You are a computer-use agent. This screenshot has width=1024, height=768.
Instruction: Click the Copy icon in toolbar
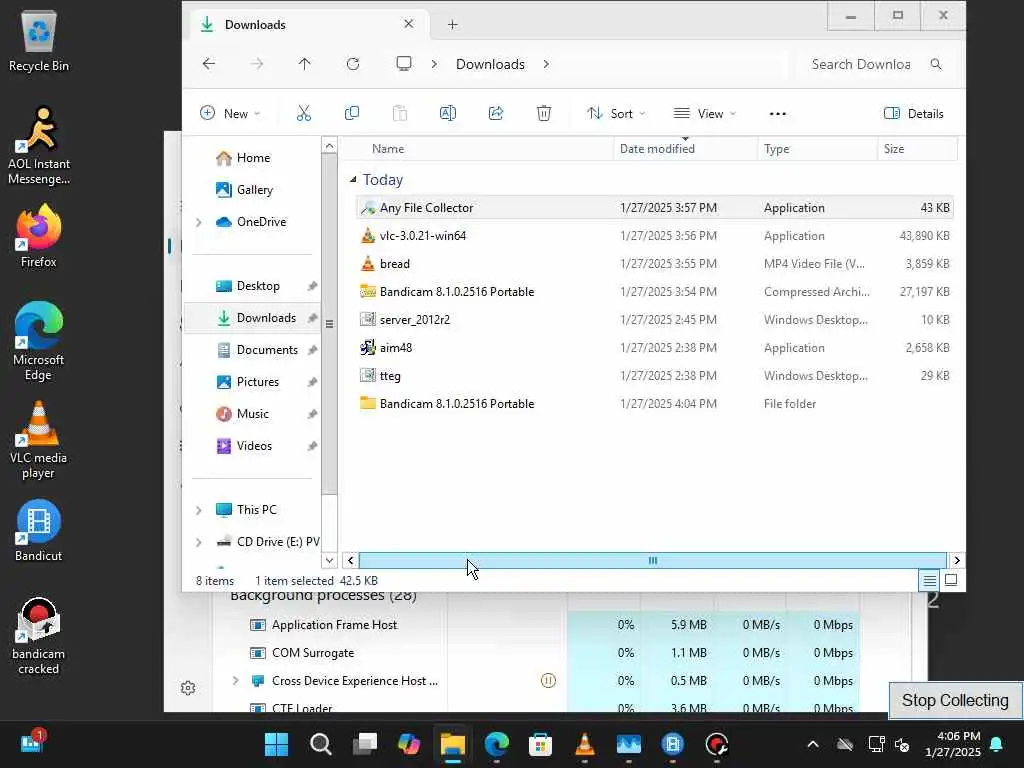pos(351,113)
